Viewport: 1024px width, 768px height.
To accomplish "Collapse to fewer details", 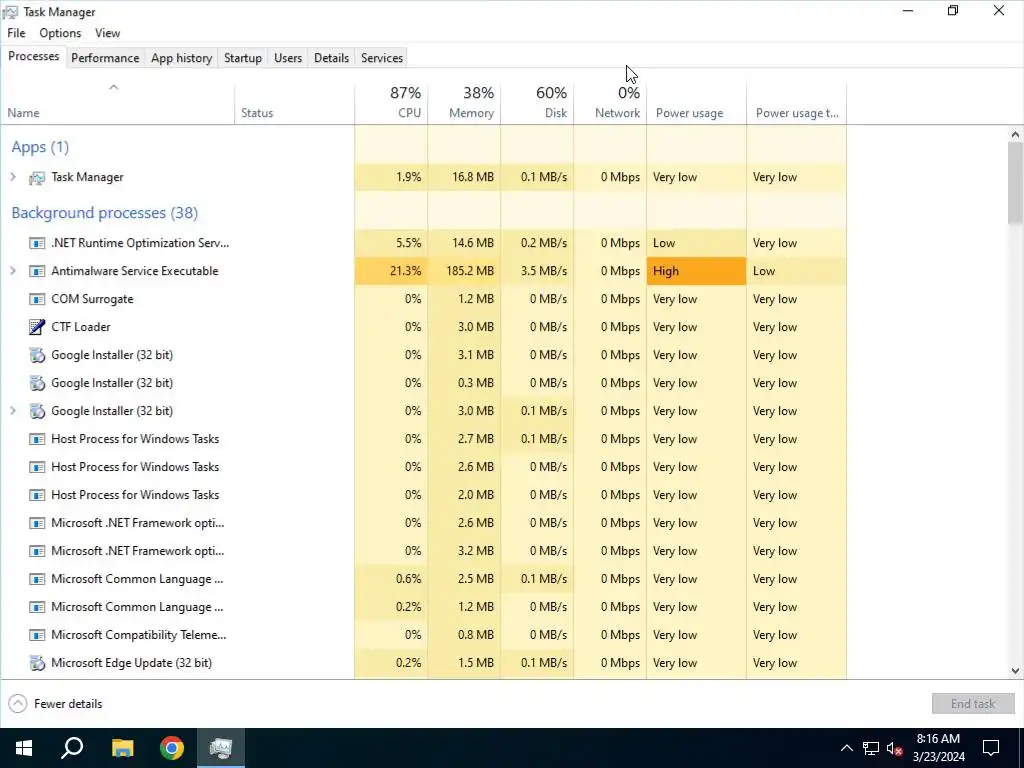I will [x=56, y=703].
